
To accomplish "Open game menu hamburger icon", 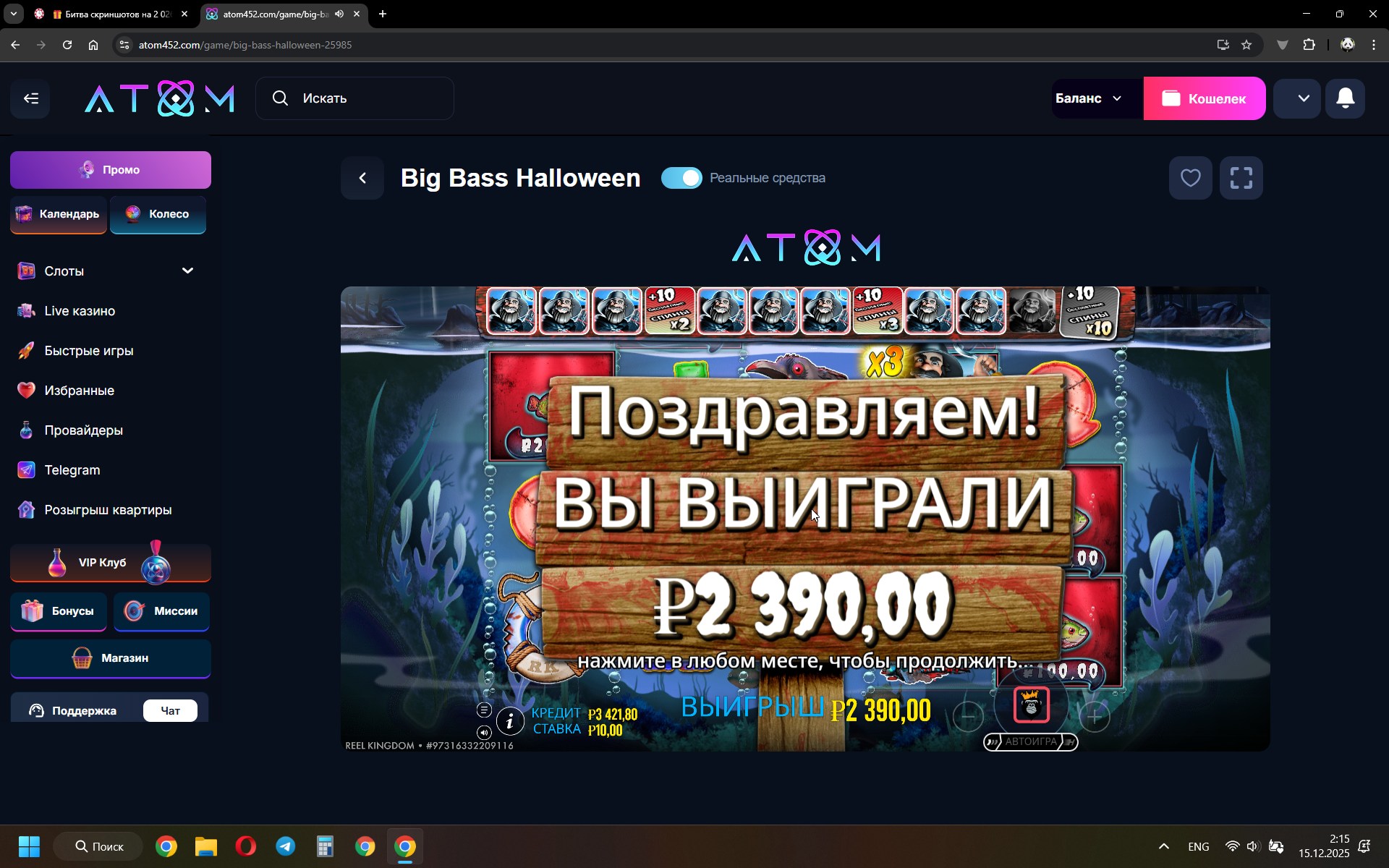I will click(484, 710).
